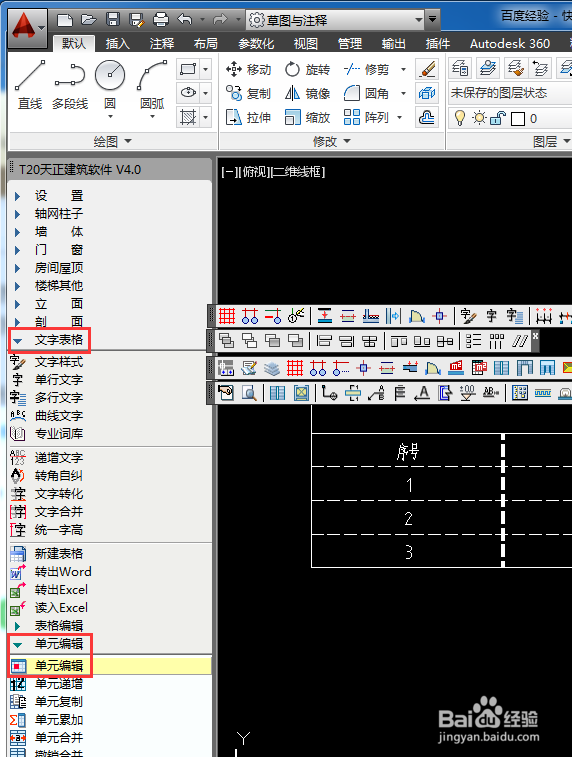Viewport: 572px width, 757px height.
Task: Close the second floating toolbar
Action: pos(535,335)
